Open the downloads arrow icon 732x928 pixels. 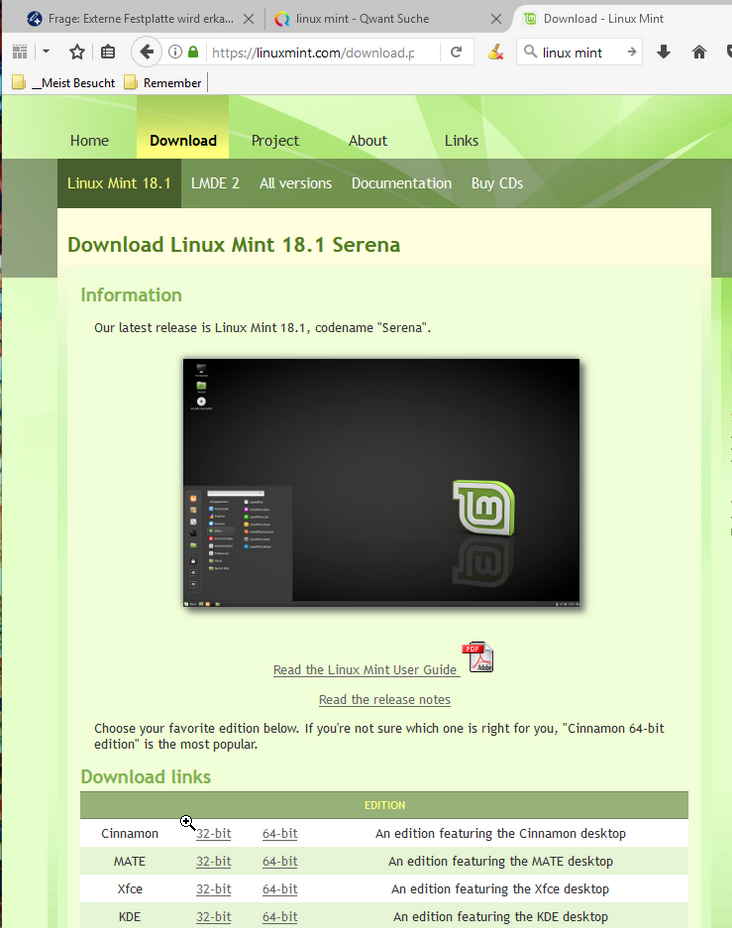pyautogui.click(x=663, y=52)
